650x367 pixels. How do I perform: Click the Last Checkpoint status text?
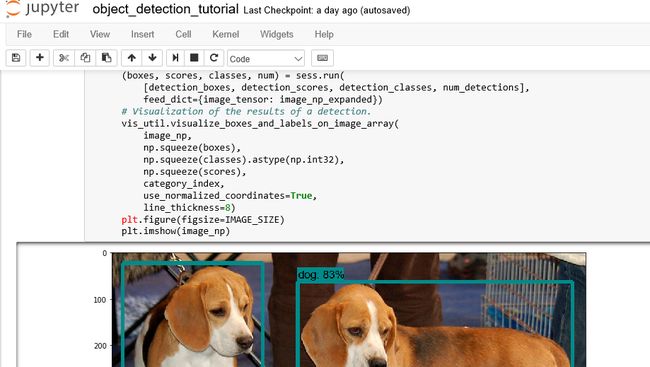327,10
